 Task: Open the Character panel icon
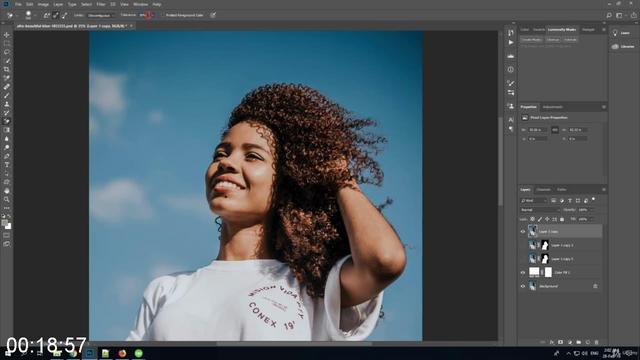(511, 120)
